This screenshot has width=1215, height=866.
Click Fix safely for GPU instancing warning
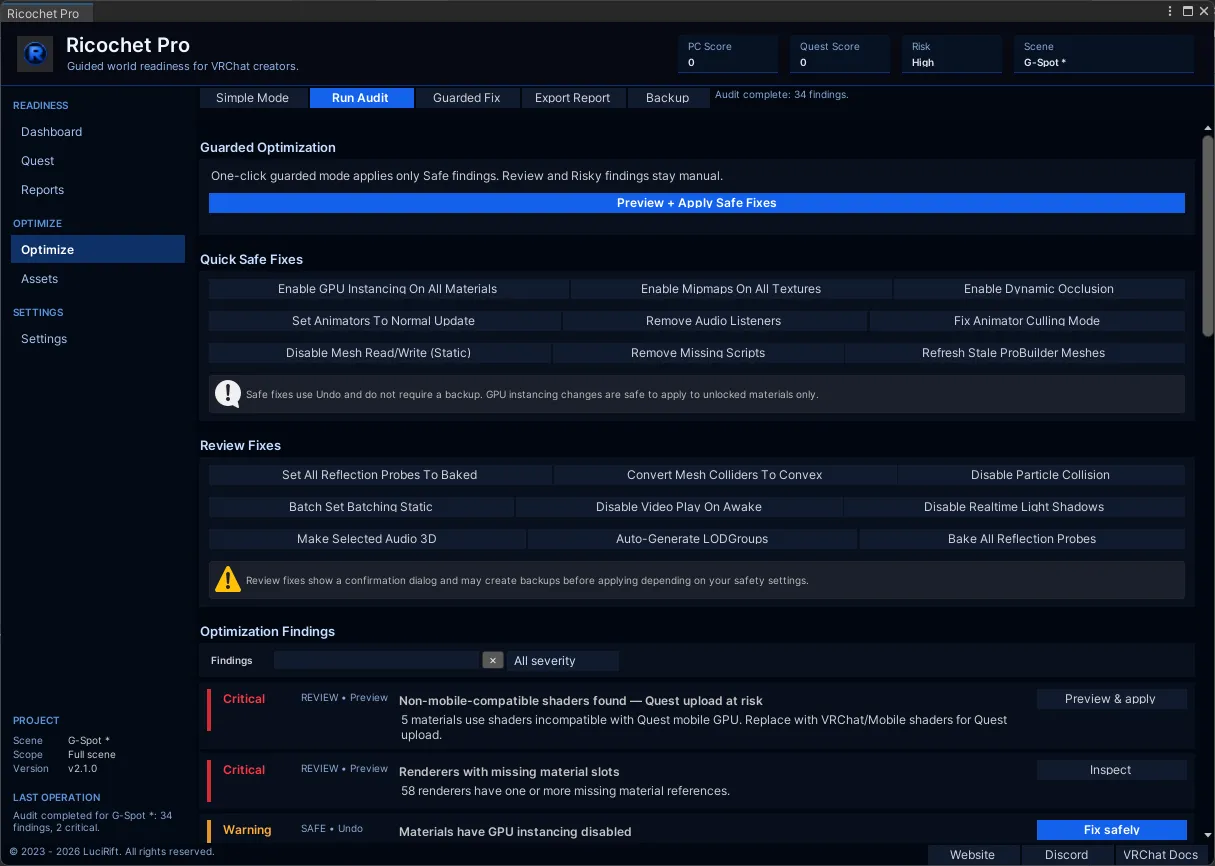pos(1112,830)
